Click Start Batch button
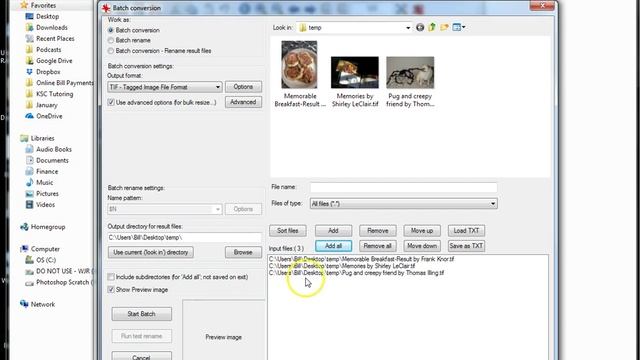This screenshot has height=360, width=640. click(142, 314)
